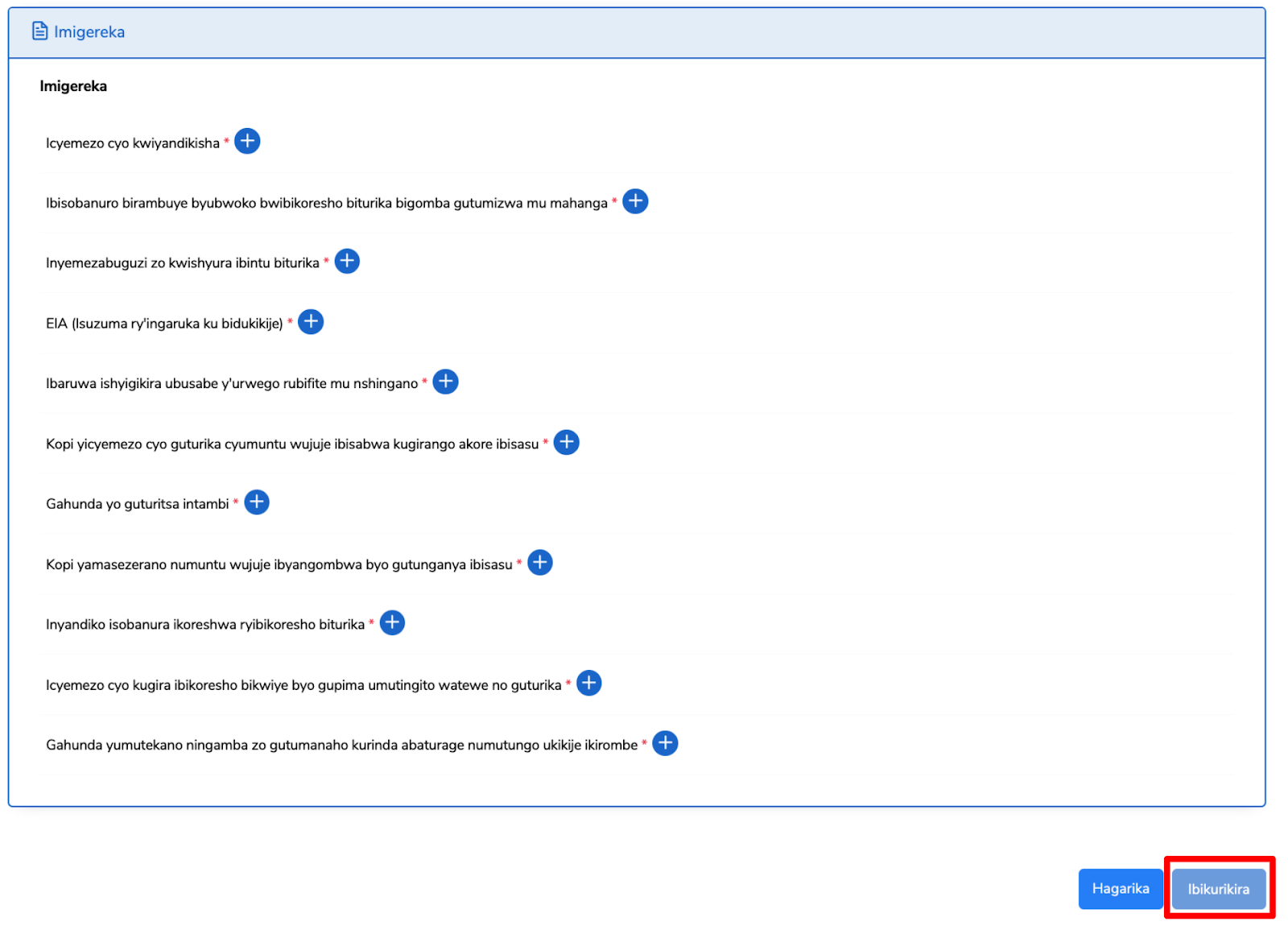Click label Ibisobanuro birambuye byubwoko bwibikoresho biturika
The width and height of the screenshot is (1288, 938).
pos(327,203)
